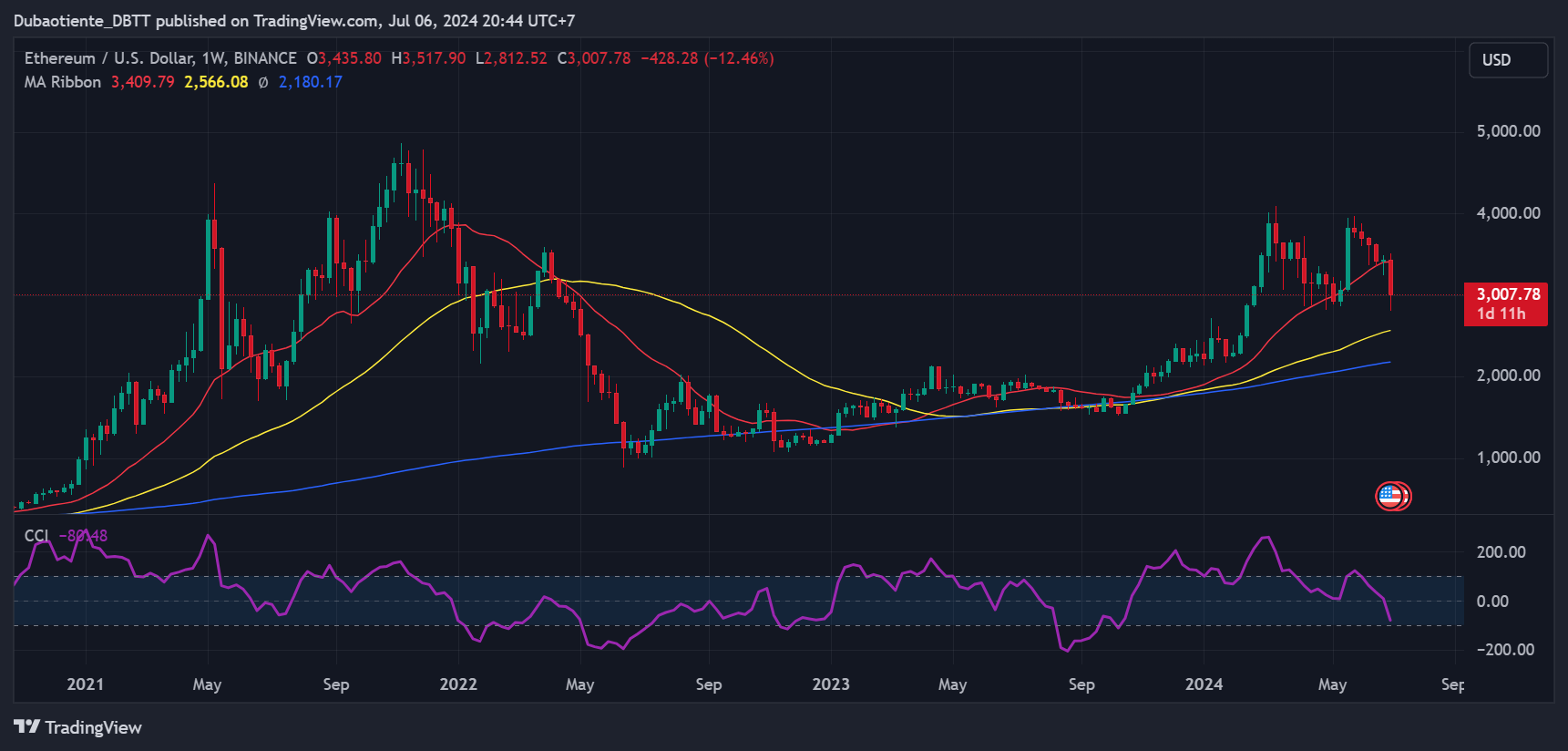Screen dimensions: 1568x751
Task: Click the 2024 time axis label
Action: (1204, 684)
